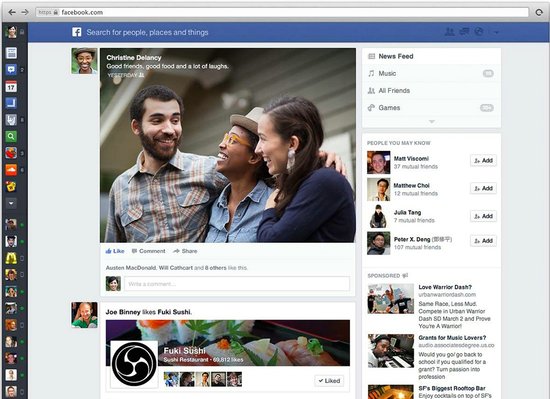Open notifications globe icon
The width and height of the screenshot is (550, 399).
[x=479, y=32]
